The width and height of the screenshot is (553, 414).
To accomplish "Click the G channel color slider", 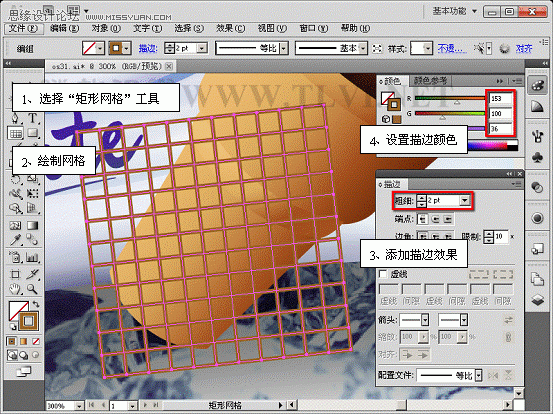I will [450, 114].
